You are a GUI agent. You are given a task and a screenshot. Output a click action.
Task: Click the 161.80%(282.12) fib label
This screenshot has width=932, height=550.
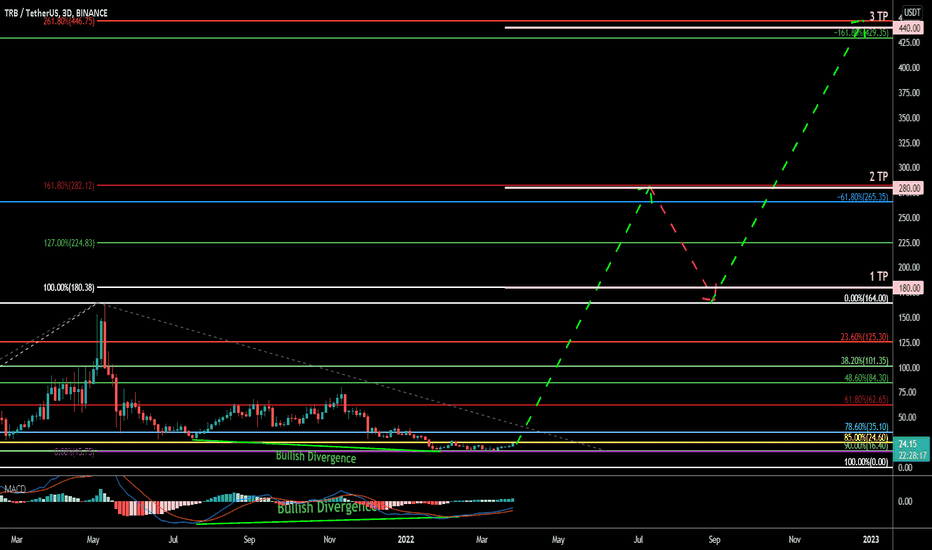point(69,186)
